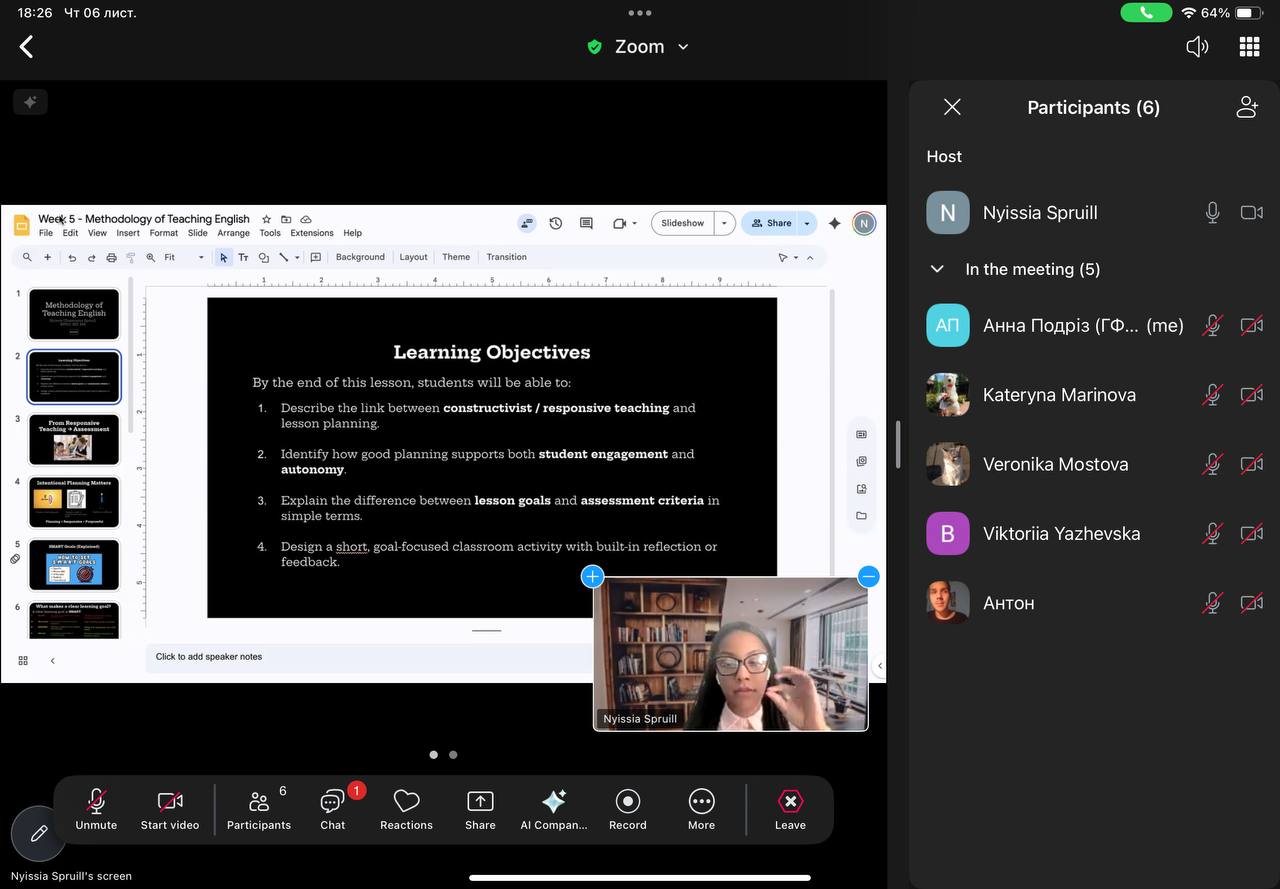This screenshot has width=1280, height=889.
Task: Click the invite participant icon
Action: click(1247, 107)
